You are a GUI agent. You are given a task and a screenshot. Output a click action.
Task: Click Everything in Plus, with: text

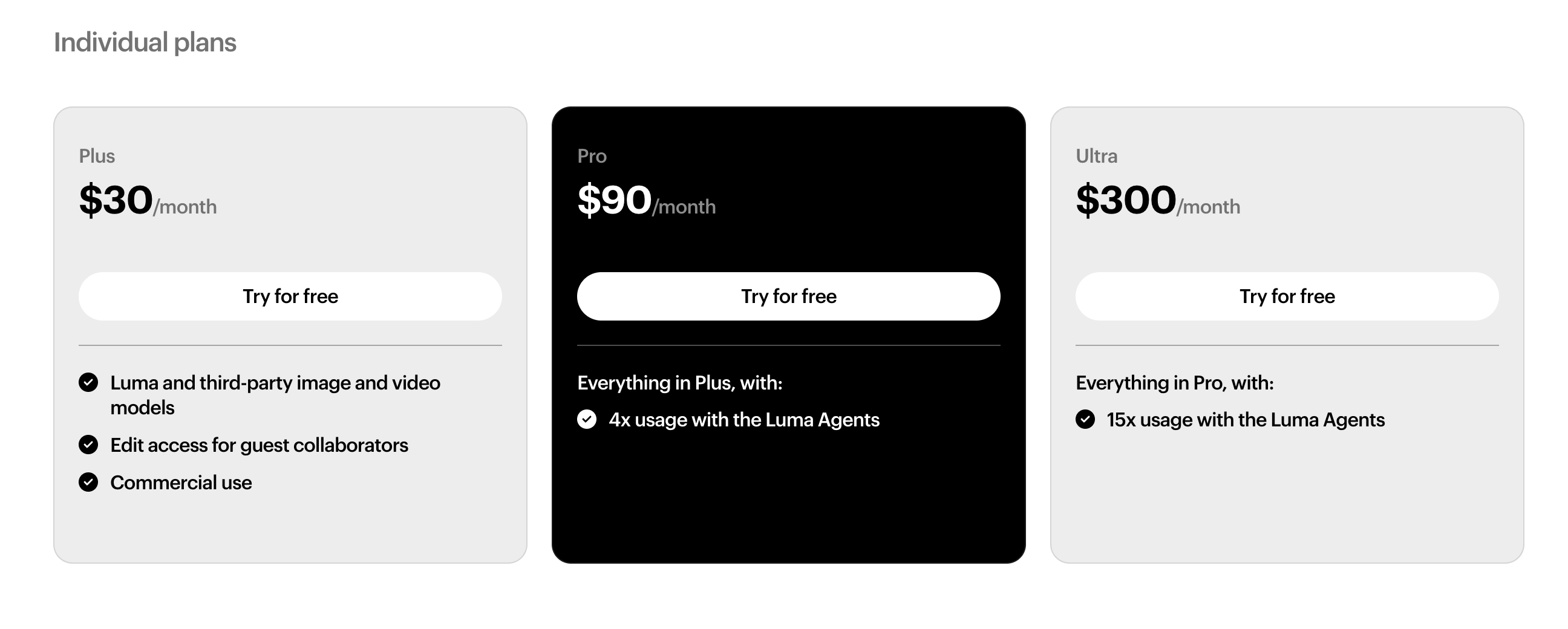pos(679,383)
